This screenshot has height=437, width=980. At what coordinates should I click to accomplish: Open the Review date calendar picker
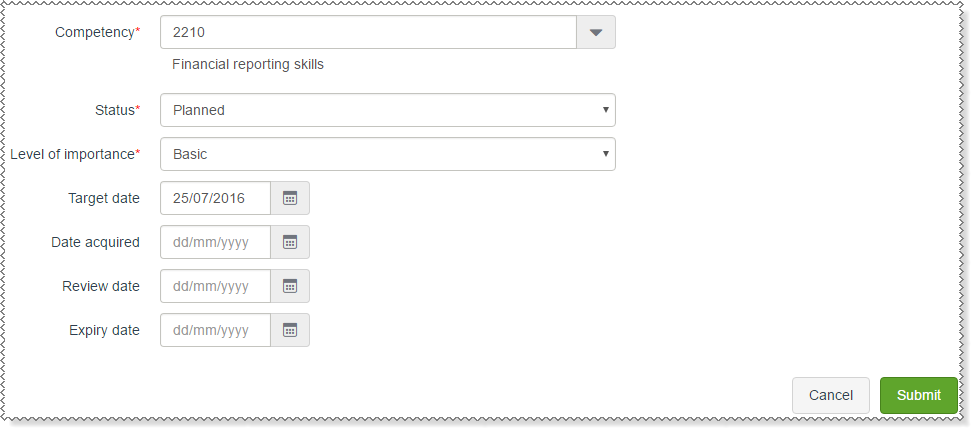[290, 286]
